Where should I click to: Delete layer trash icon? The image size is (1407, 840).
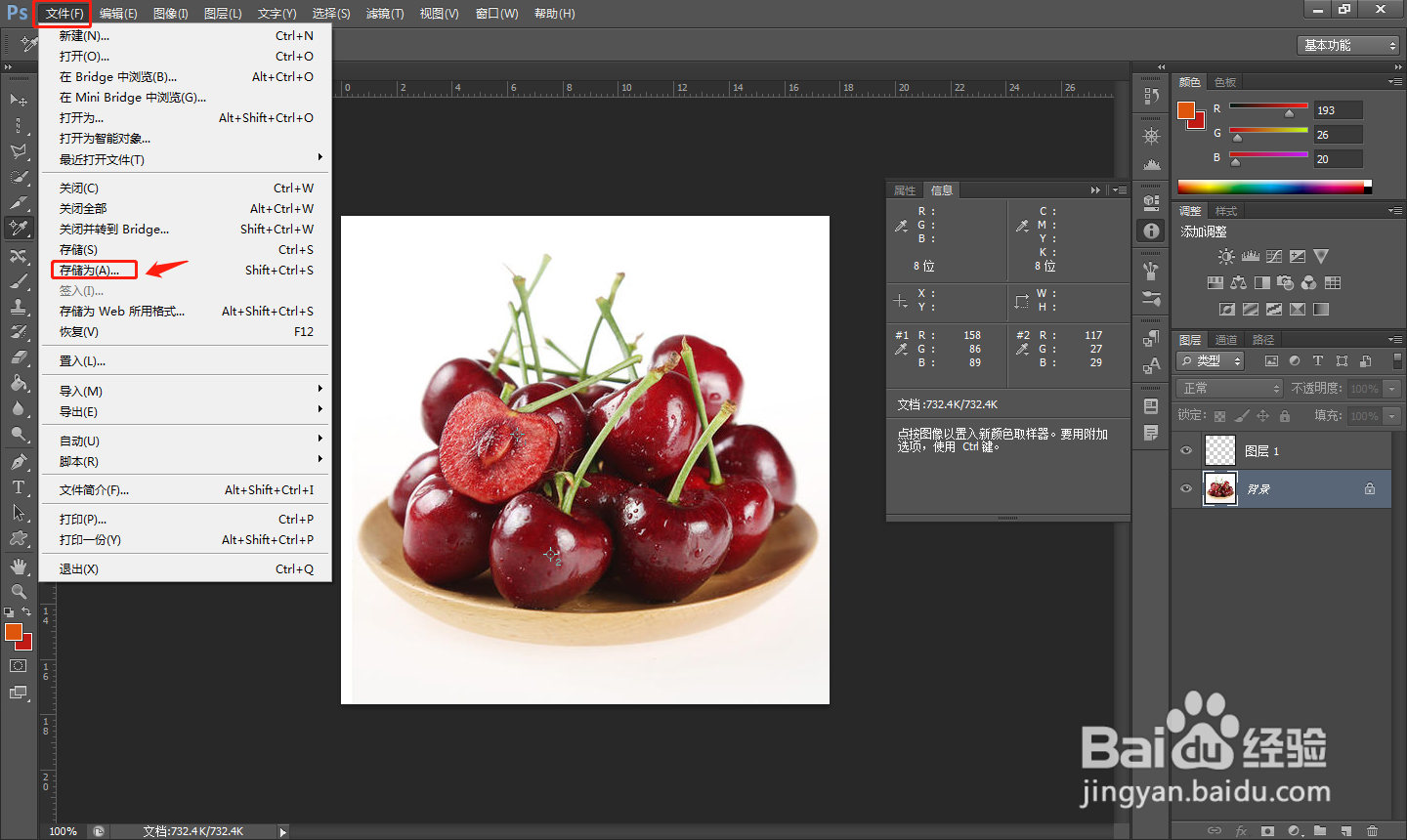tap(1372, 831)
